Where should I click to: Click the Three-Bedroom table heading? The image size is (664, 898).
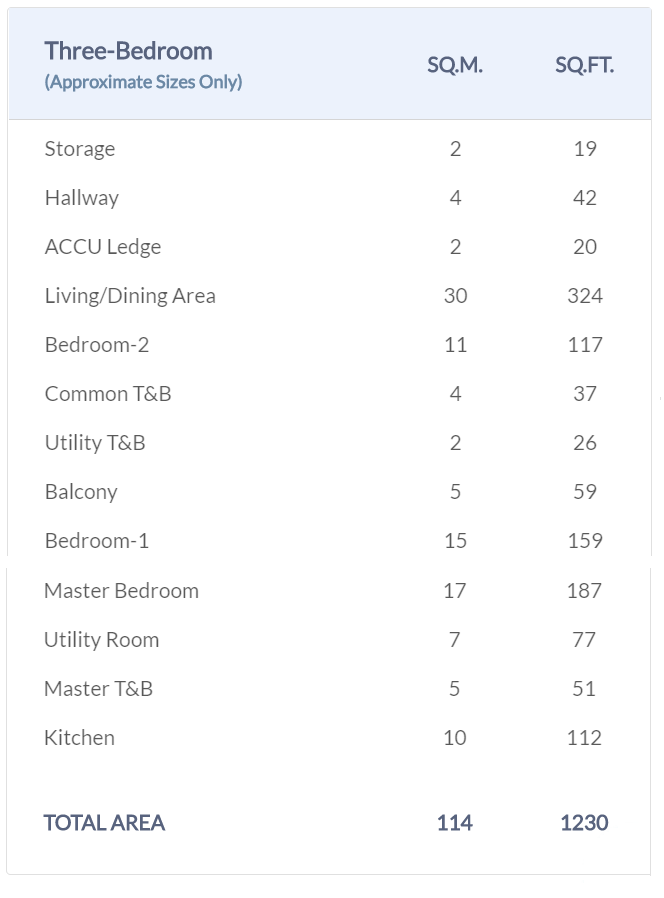[x=128, y=51]
